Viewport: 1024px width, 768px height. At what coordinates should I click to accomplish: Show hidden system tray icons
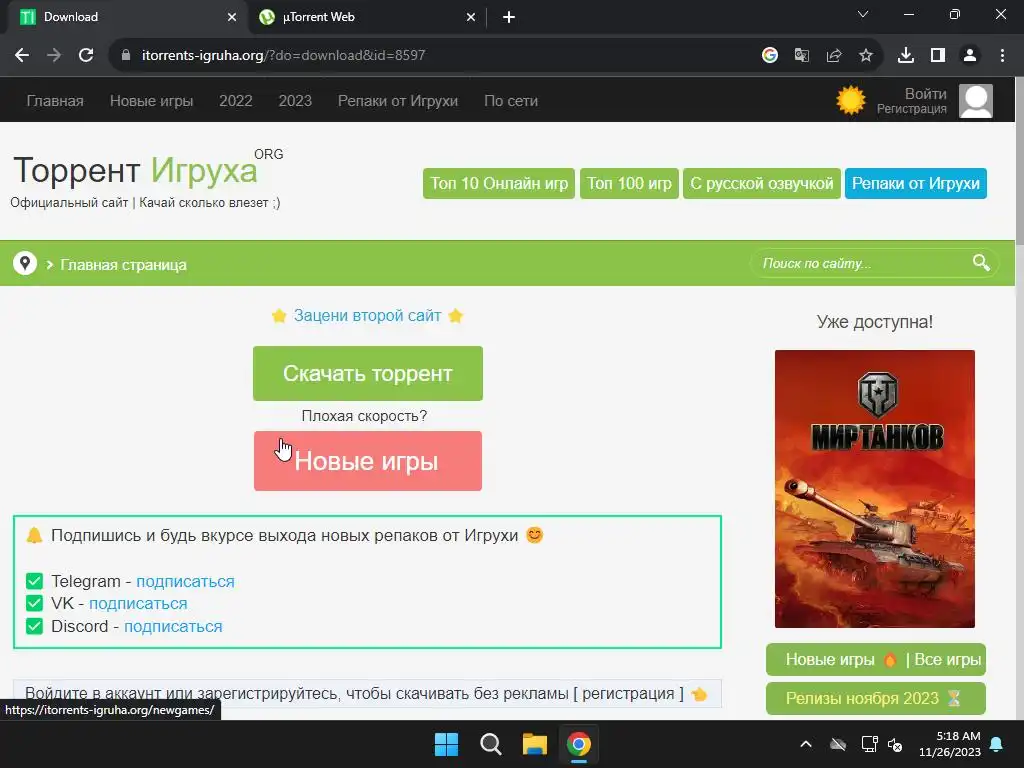coord(806,744)
